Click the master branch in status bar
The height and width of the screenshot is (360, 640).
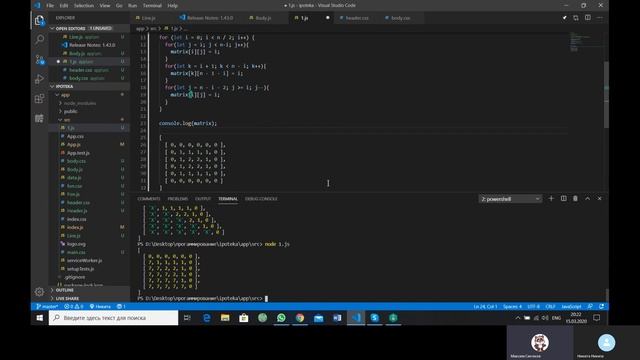coord(47,306)
